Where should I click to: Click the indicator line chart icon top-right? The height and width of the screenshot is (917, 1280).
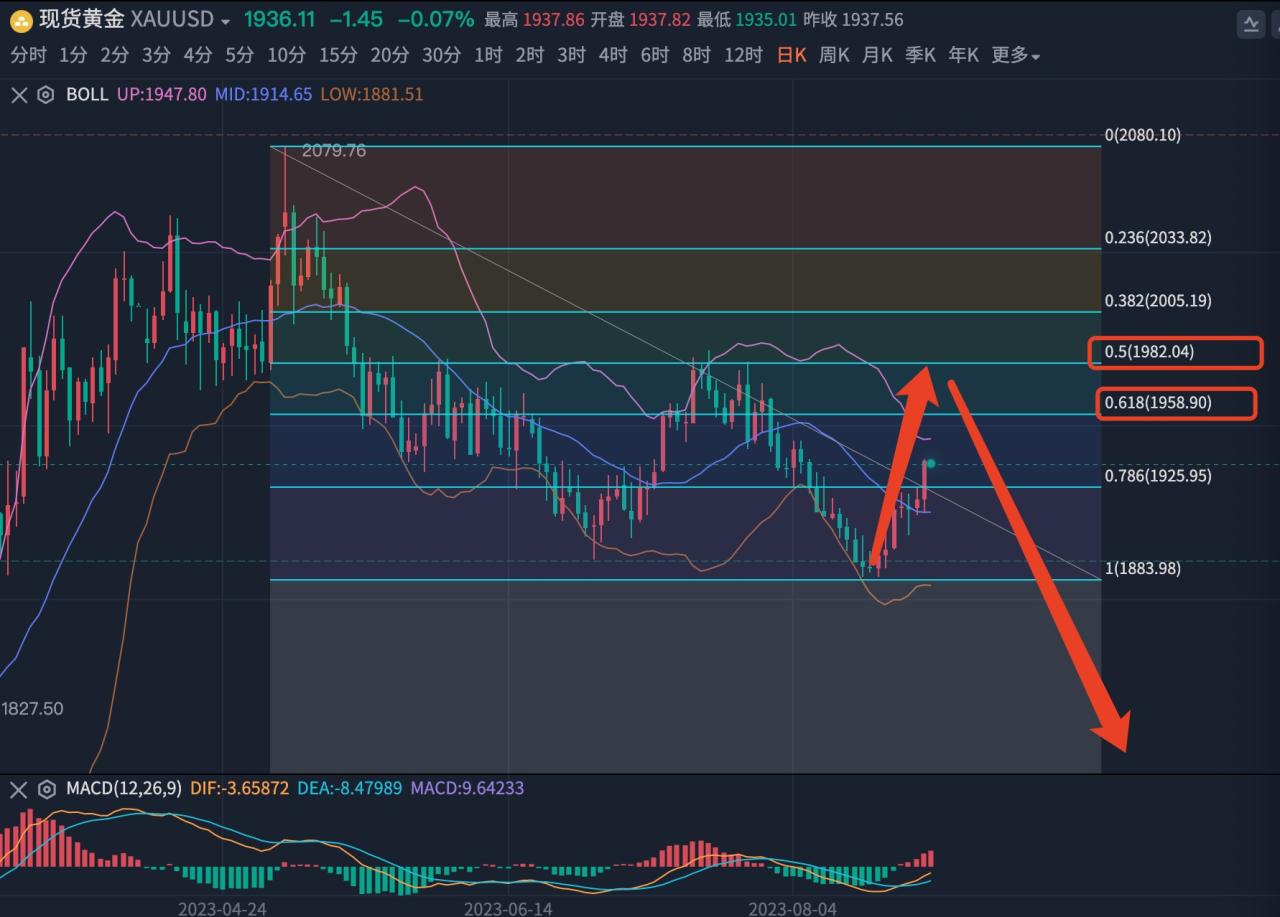tap(1250, 25)
